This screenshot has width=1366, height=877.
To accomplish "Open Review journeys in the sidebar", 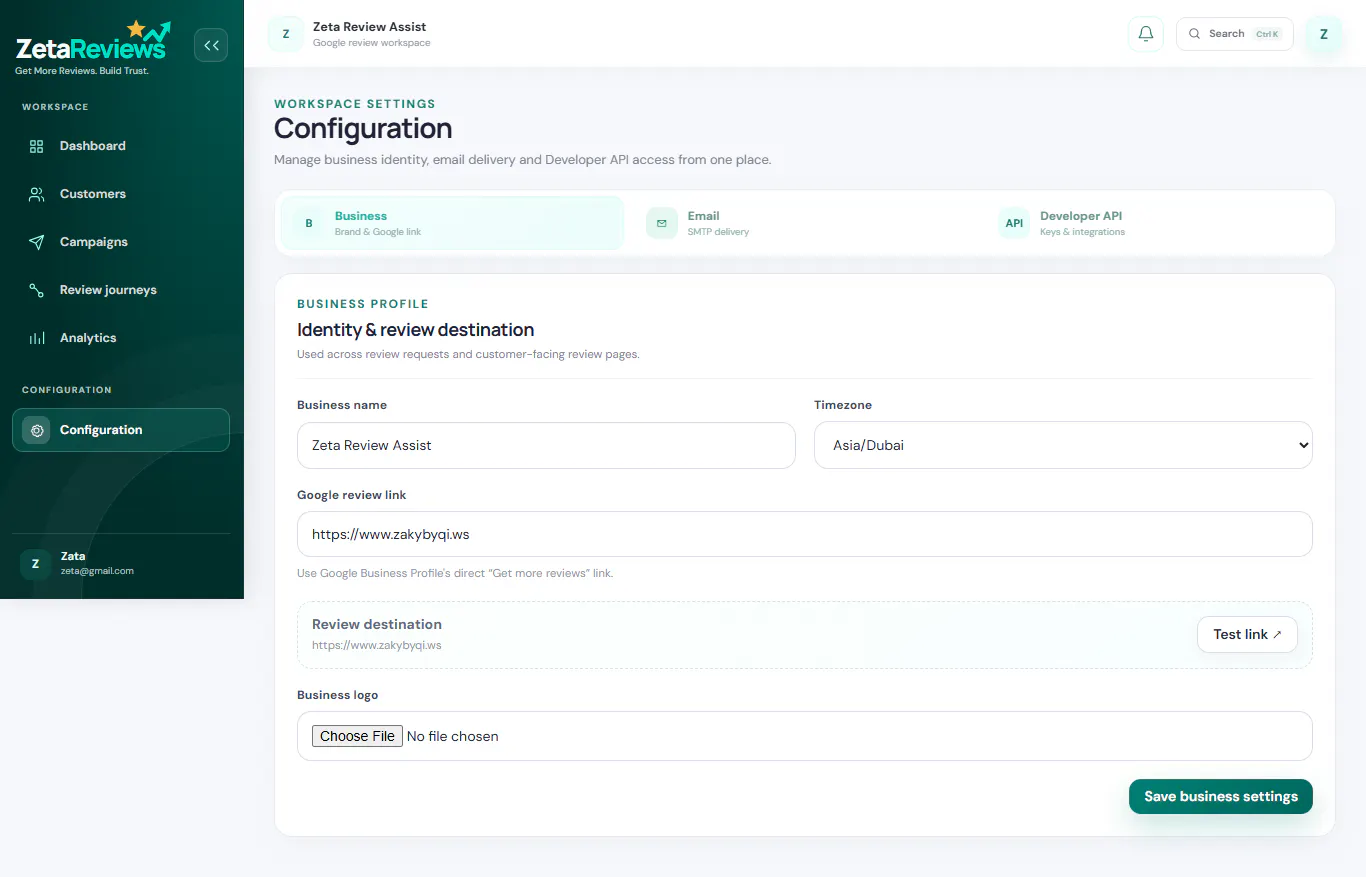I will [121, 290].
